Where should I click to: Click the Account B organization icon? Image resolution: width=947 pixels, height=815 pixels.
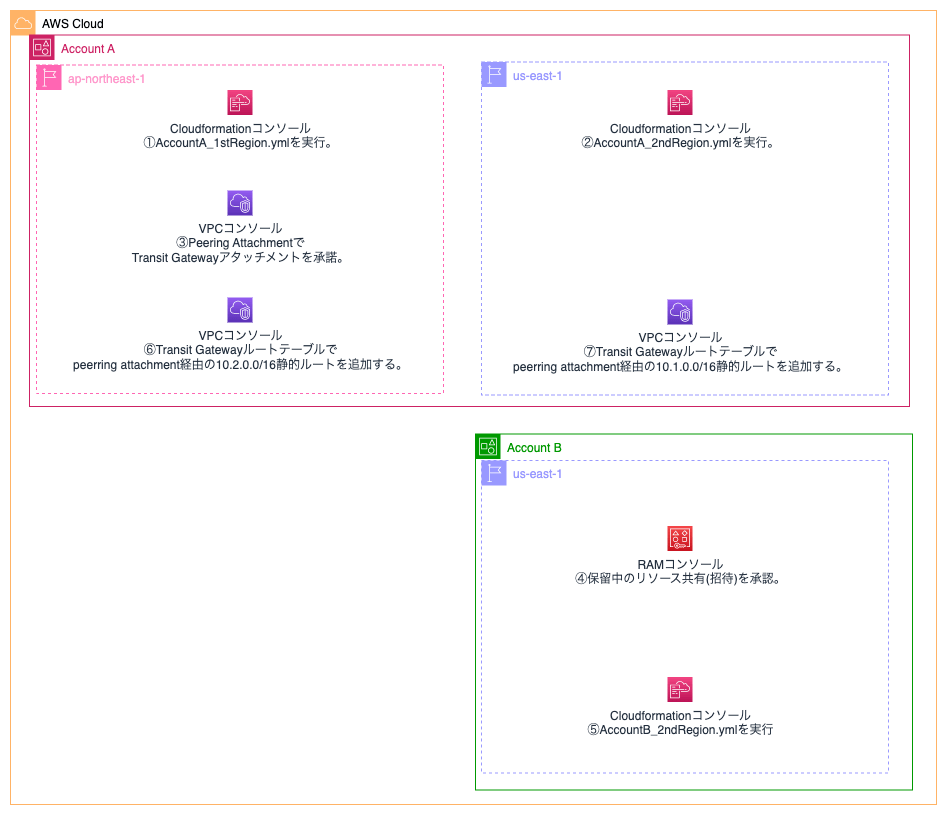coord(488,446)
